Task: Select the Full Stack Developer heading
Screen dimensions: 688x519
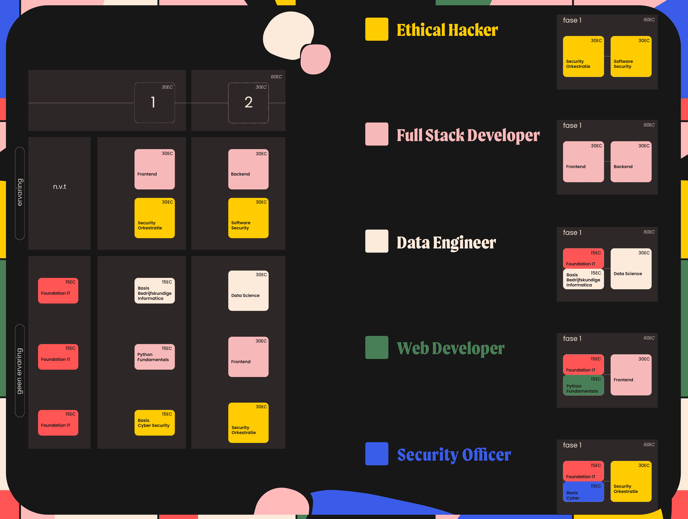Action: click(x=468, y=135)
